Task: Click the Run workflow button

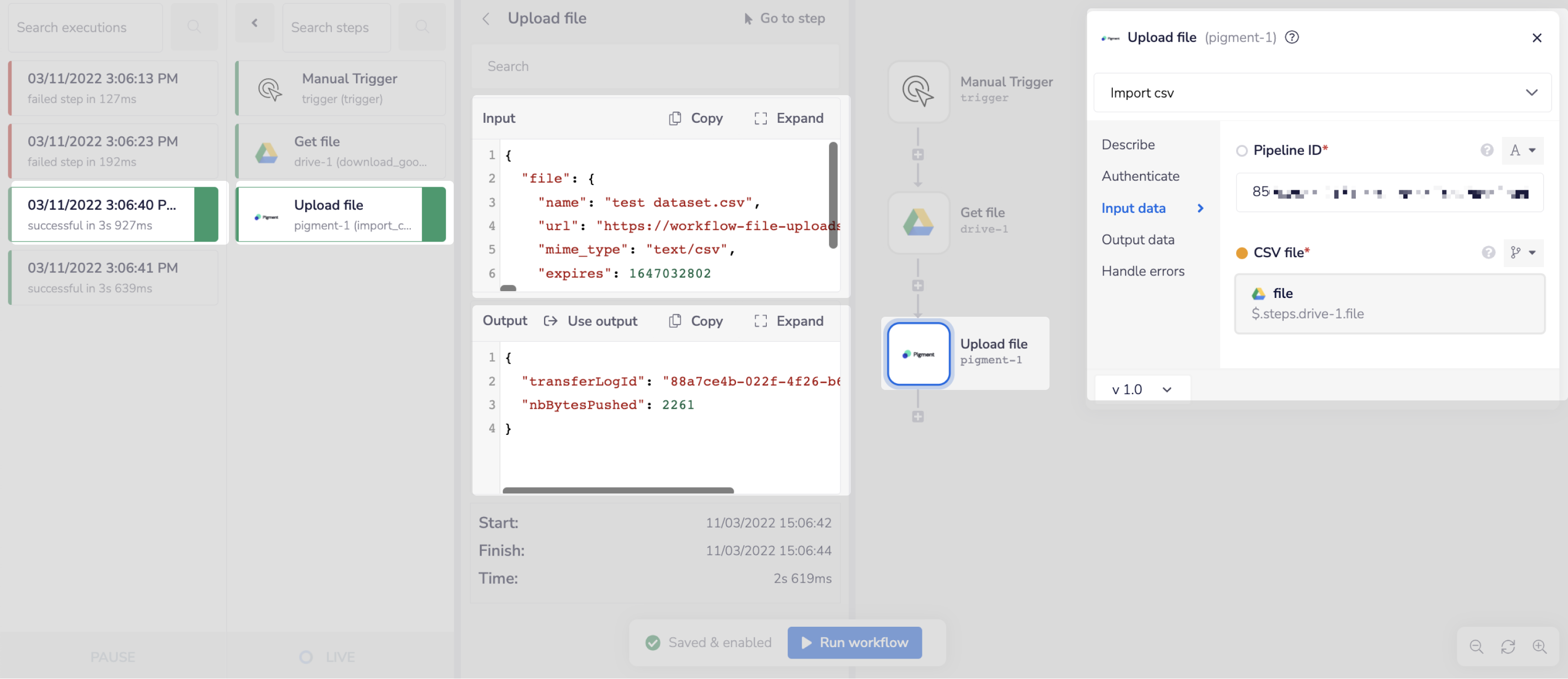Action: (x=854, y=642)
